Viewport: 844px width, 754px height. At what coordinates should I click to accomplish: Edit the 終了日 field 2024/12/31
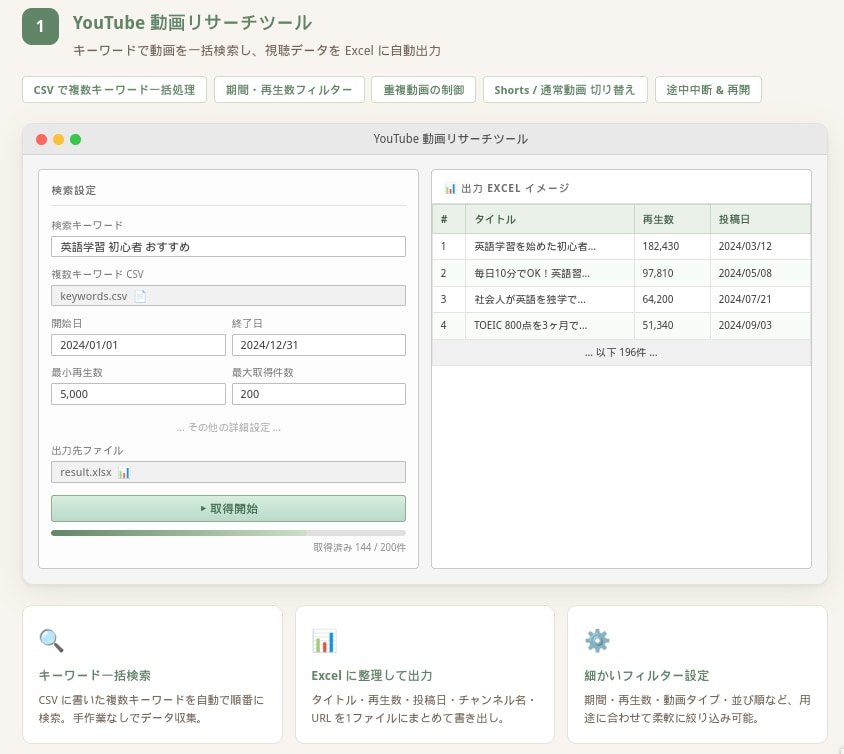point(319,345)
